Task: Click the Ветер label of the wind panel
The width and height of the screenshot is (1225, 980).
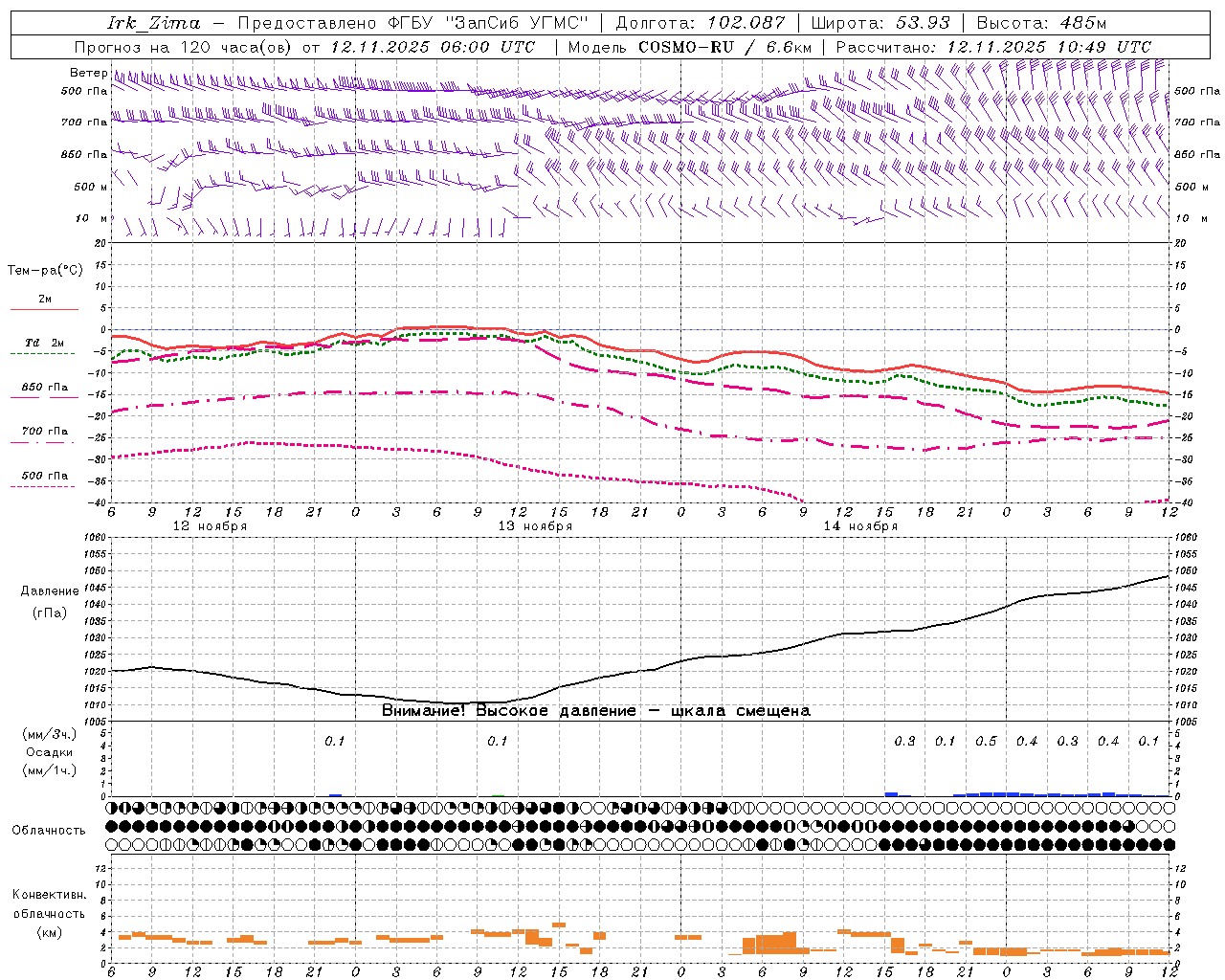Action: coord(88,73)
